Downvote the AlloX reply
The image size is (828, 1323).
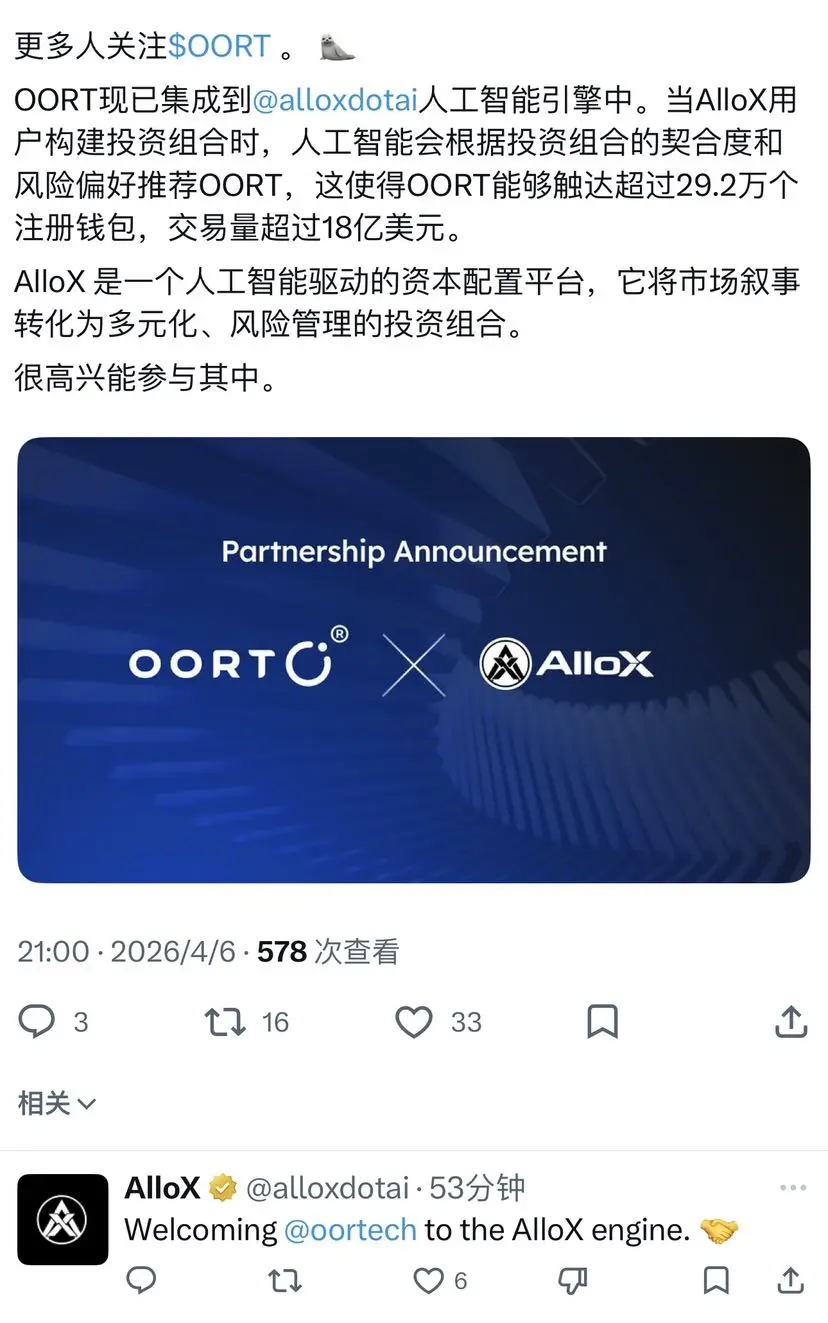(572, 1280)
